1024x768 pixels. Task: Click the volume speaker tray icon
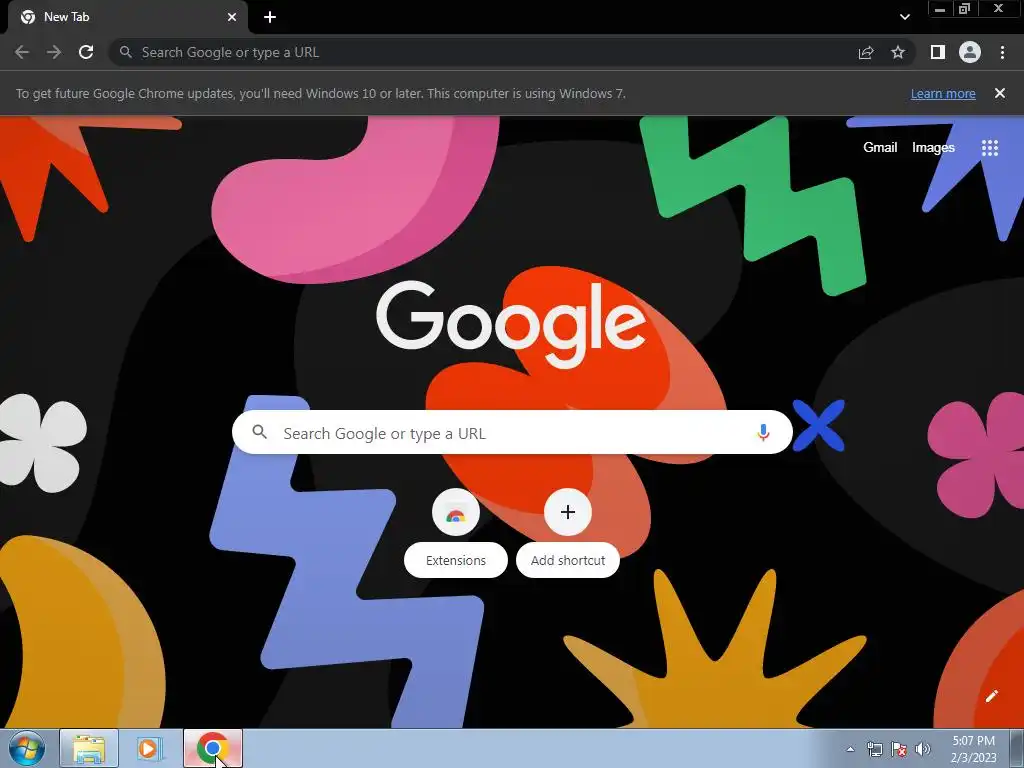click(923, 749)
